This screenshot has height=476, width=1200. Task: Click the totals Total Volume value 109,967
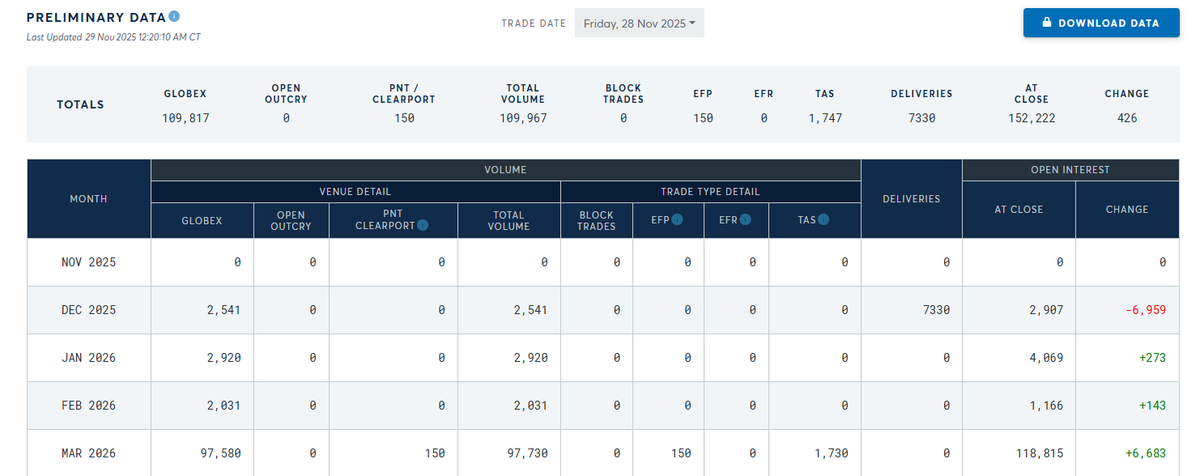point(523,118)
